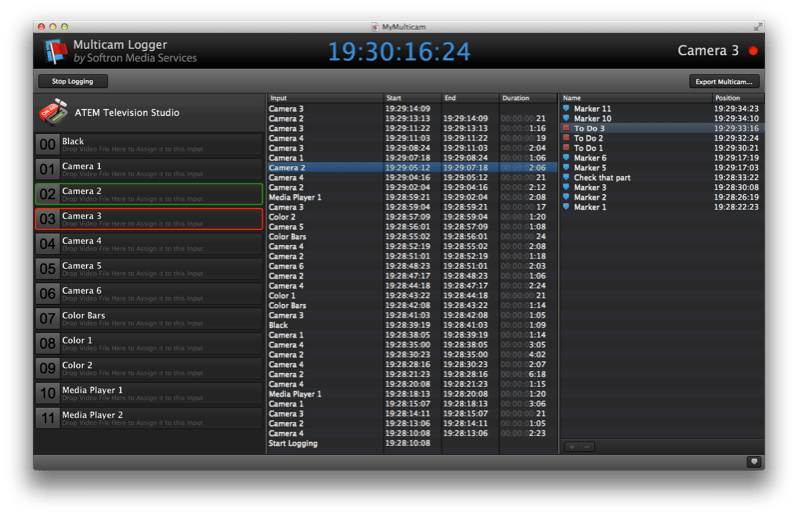The height and width of the screenshot is (516, 798).
Task: Select input 10 Media Player 1
Action: tap(149, 393)
